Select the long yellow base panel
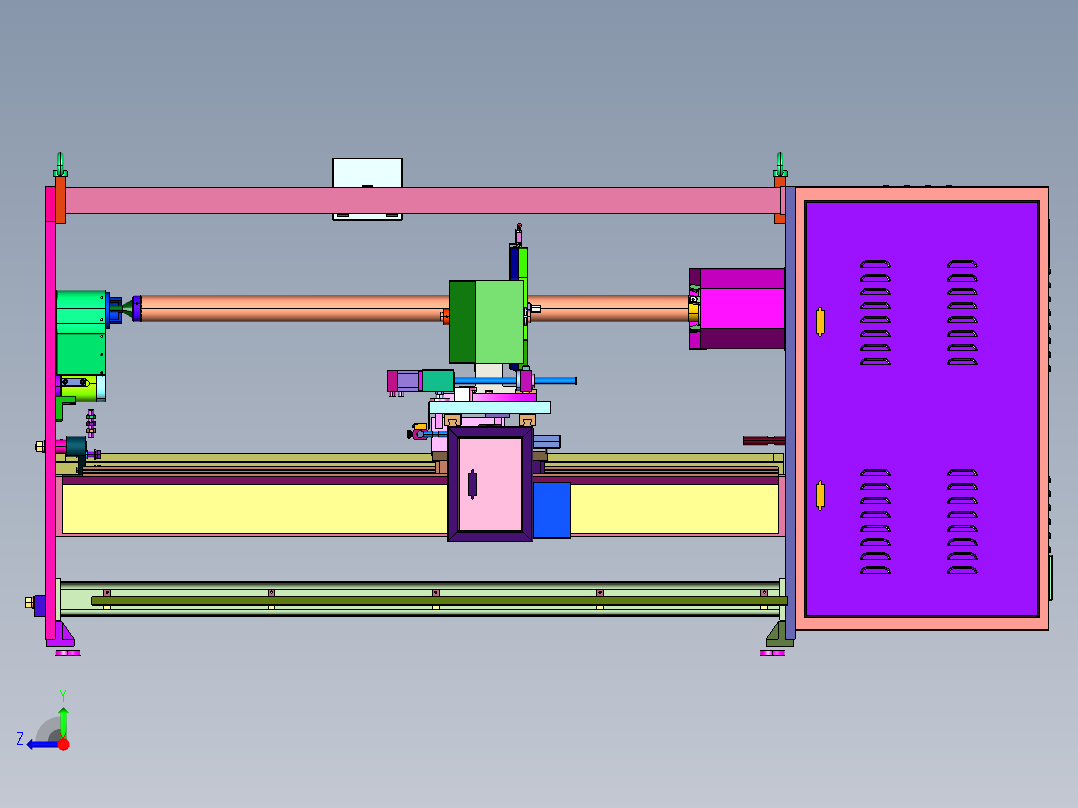The height and width of the screenshot is (808, 1078). [254, 510]
